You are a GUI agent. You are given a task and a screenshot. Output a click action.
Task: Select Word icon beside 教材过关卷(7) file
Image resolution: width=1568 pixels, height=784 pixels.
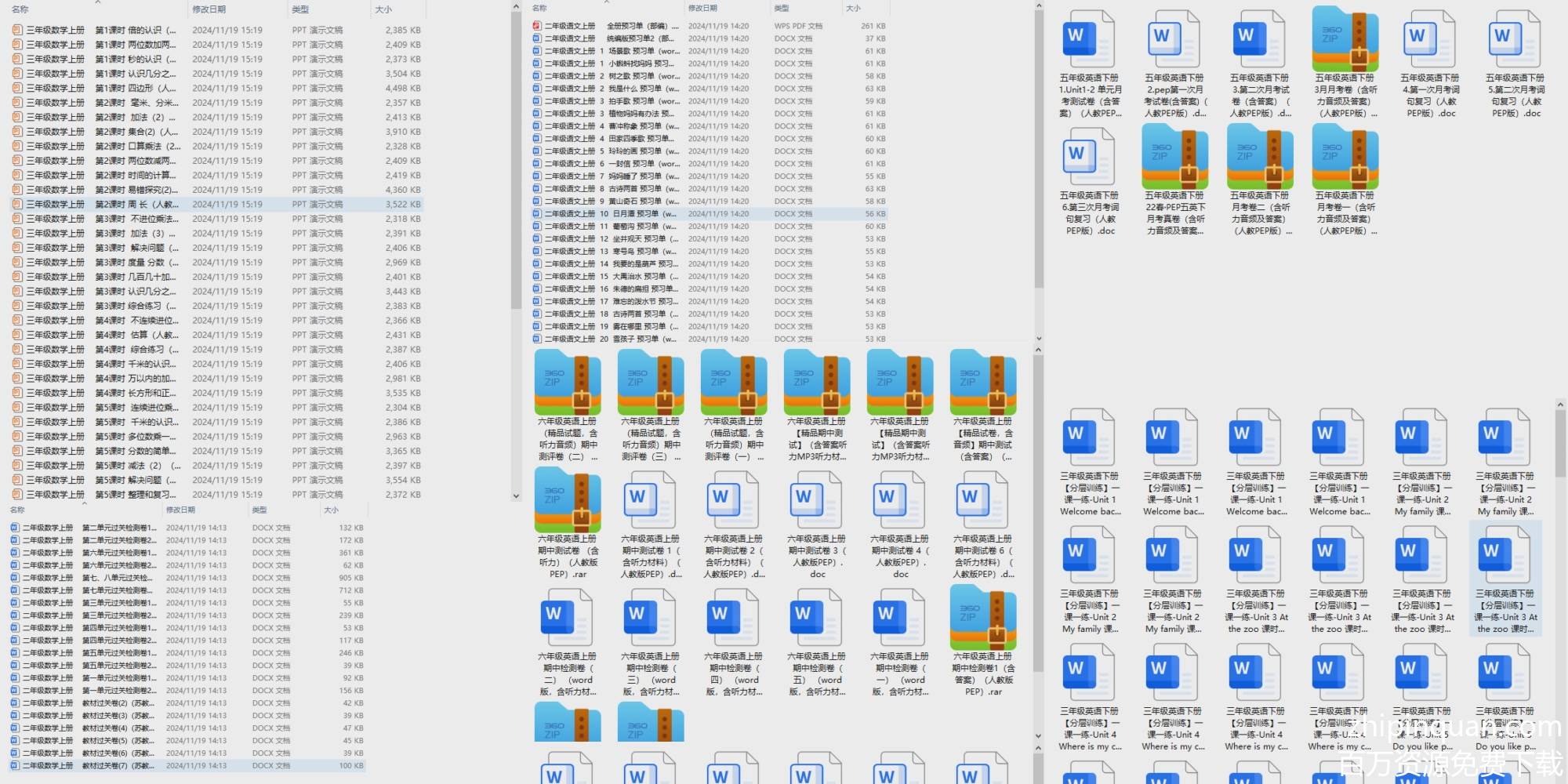coord(14,766)
